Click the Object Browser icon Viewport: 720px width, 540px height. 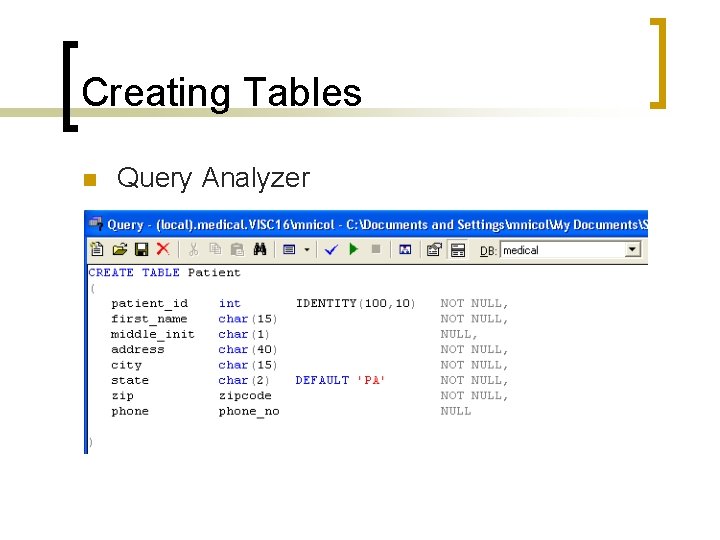tap(405, 249)
